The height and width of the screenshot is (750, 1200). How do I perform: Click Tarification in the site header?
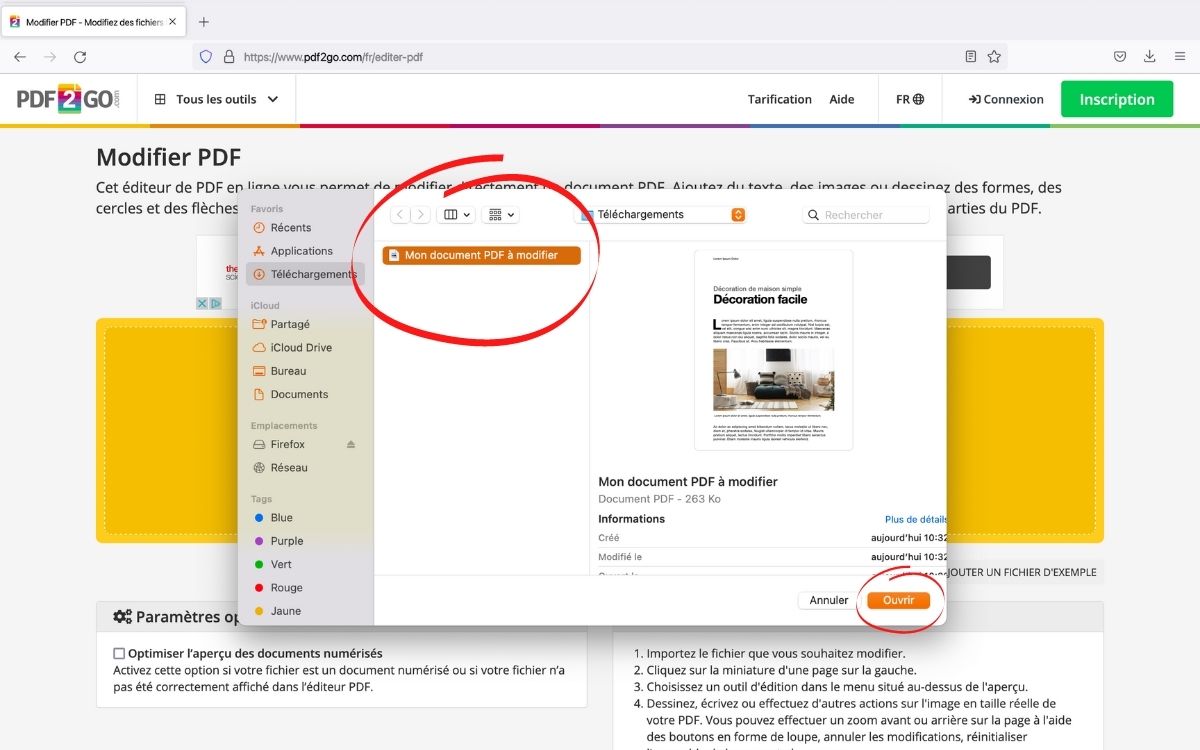coord(780,99)
